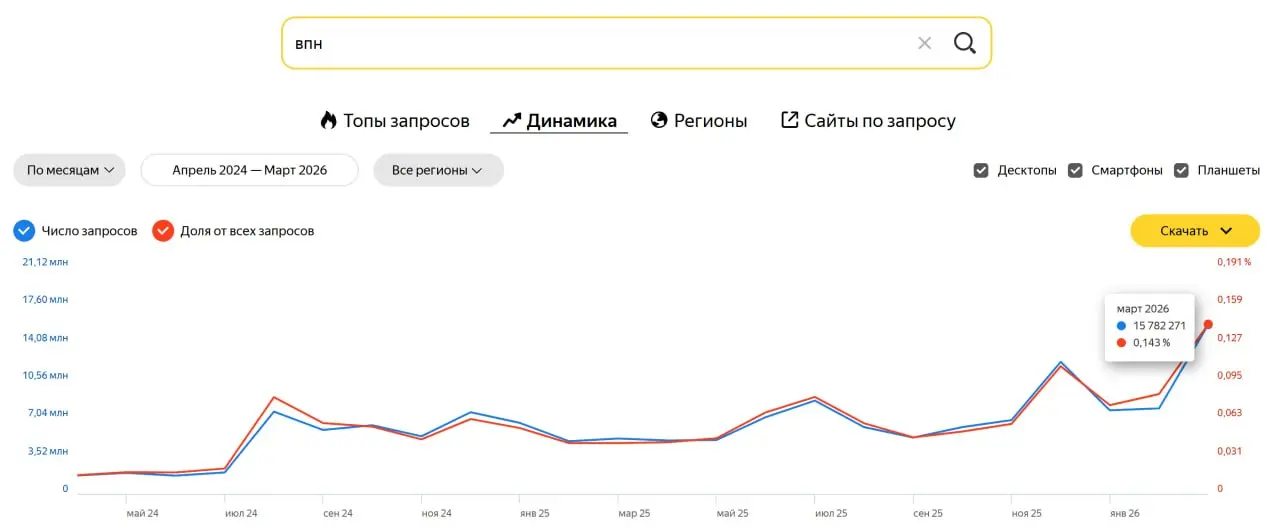Click the flame icon beside Топы запросов
Screen dimensions: 1280x530
pos(328,120)
